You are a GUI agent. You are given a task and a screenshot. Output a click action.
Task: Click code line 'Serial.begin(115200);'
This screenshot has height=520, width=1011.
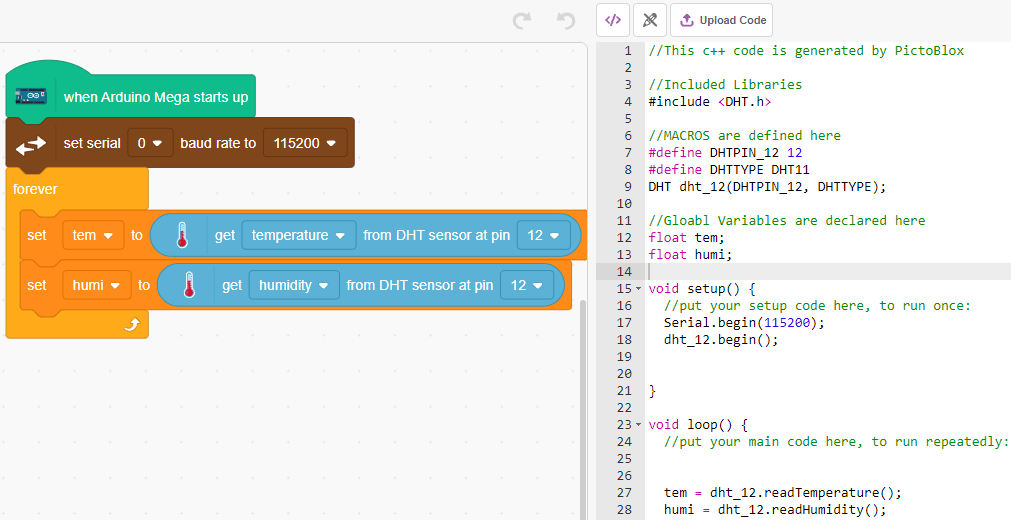point(744,323)
